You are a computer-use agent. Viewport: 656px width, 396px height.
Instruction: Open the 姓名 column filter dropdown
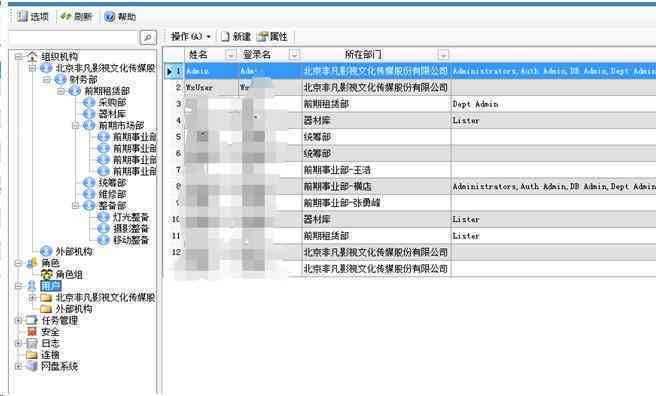pyautogui.click(x=231, y=55)
